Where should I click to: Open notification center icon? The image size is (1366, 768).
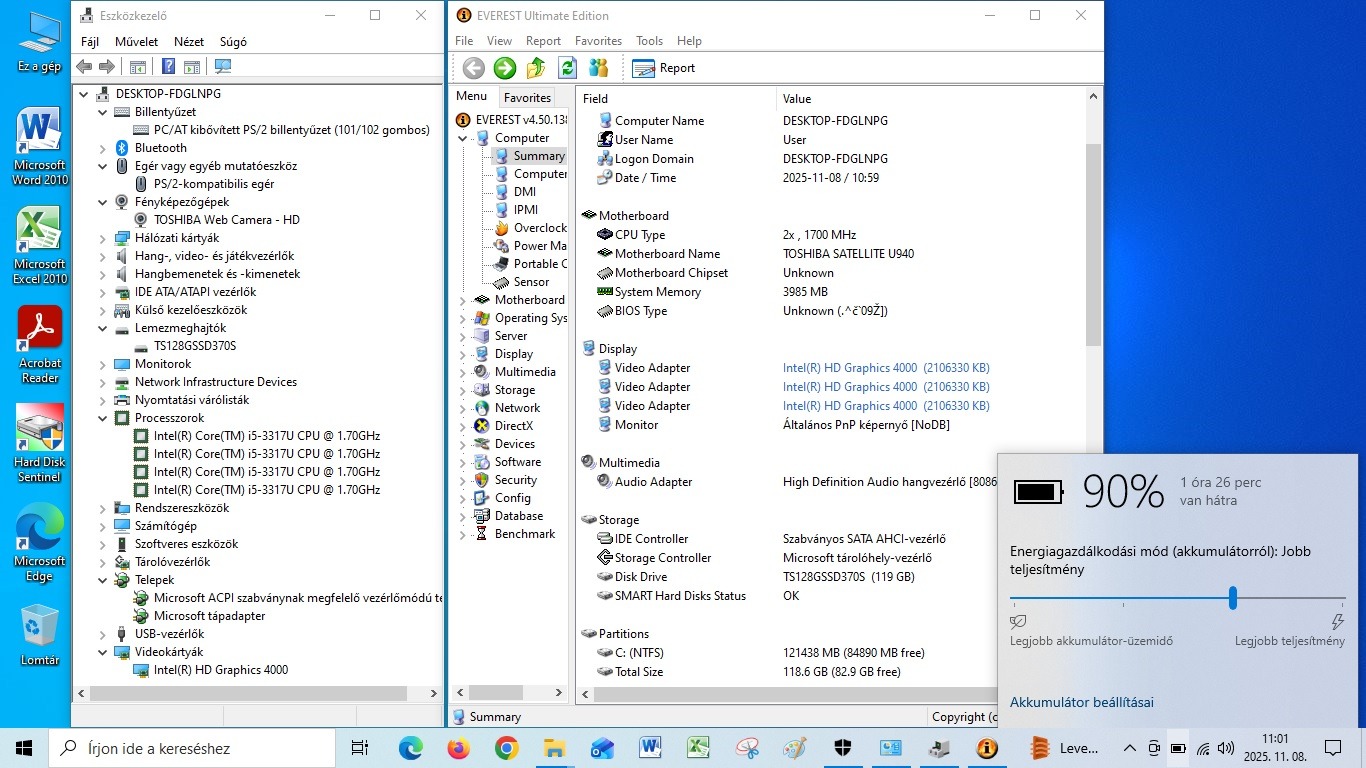(x=1333, y=748)
